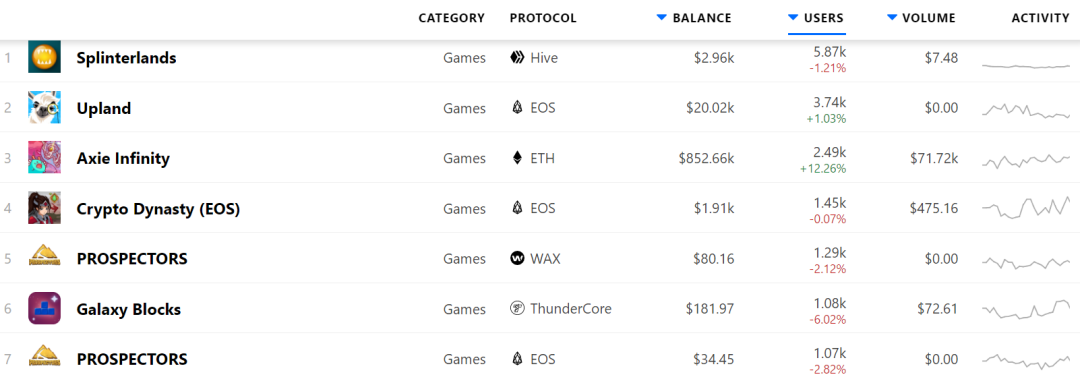Open the Galaxy Blocks name link

coord(129,309)
